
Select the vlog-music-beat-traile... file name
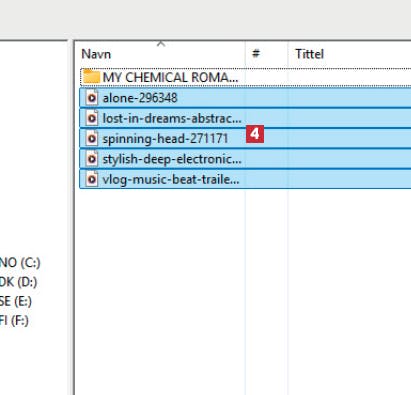tap(171, 180)
